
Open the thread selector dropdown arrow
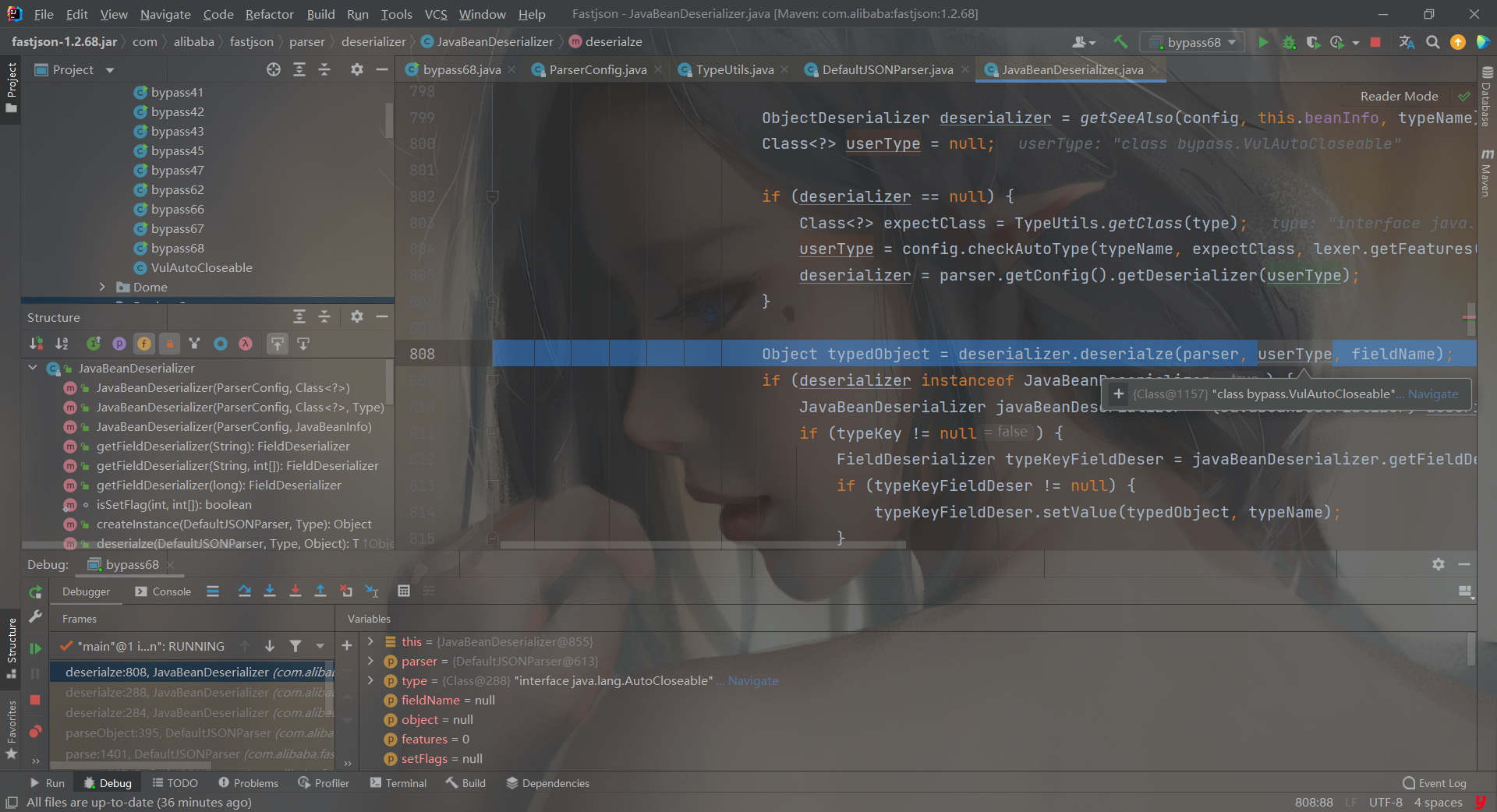coord(320,646)
